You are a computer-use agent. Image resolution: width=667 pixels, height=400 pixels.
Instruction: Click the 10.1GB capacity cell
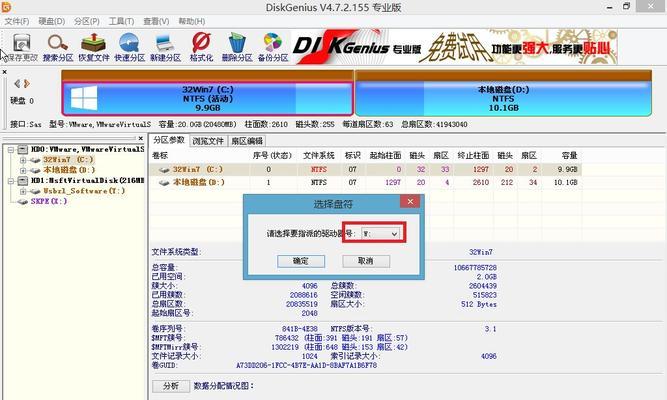pyautogui.click(x=565, y=183)
